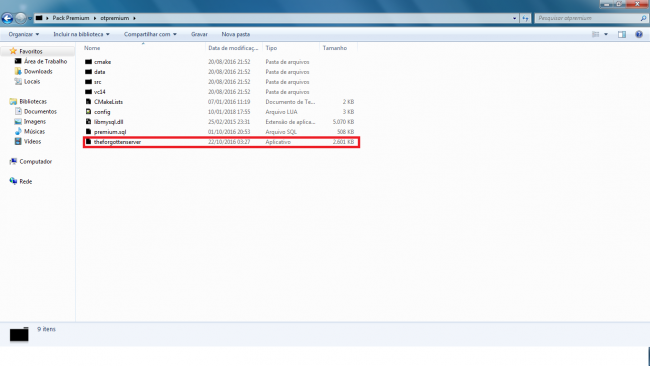Select Área de Trabalho in sidebar
This screenshot has width=650, height=366.
(45, 61)
